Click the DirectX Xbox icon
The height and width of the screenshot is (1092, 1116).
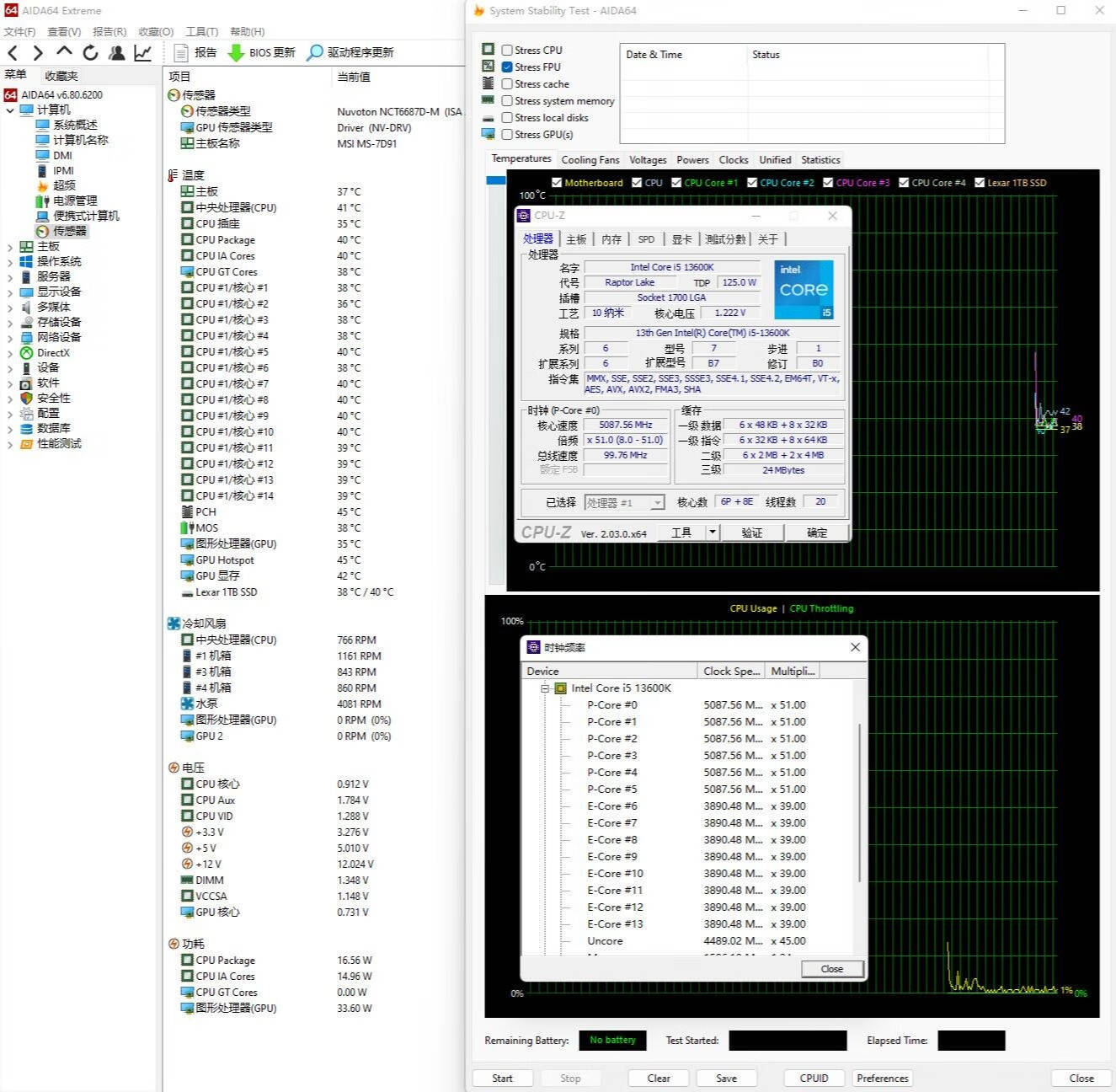(26, 353)
